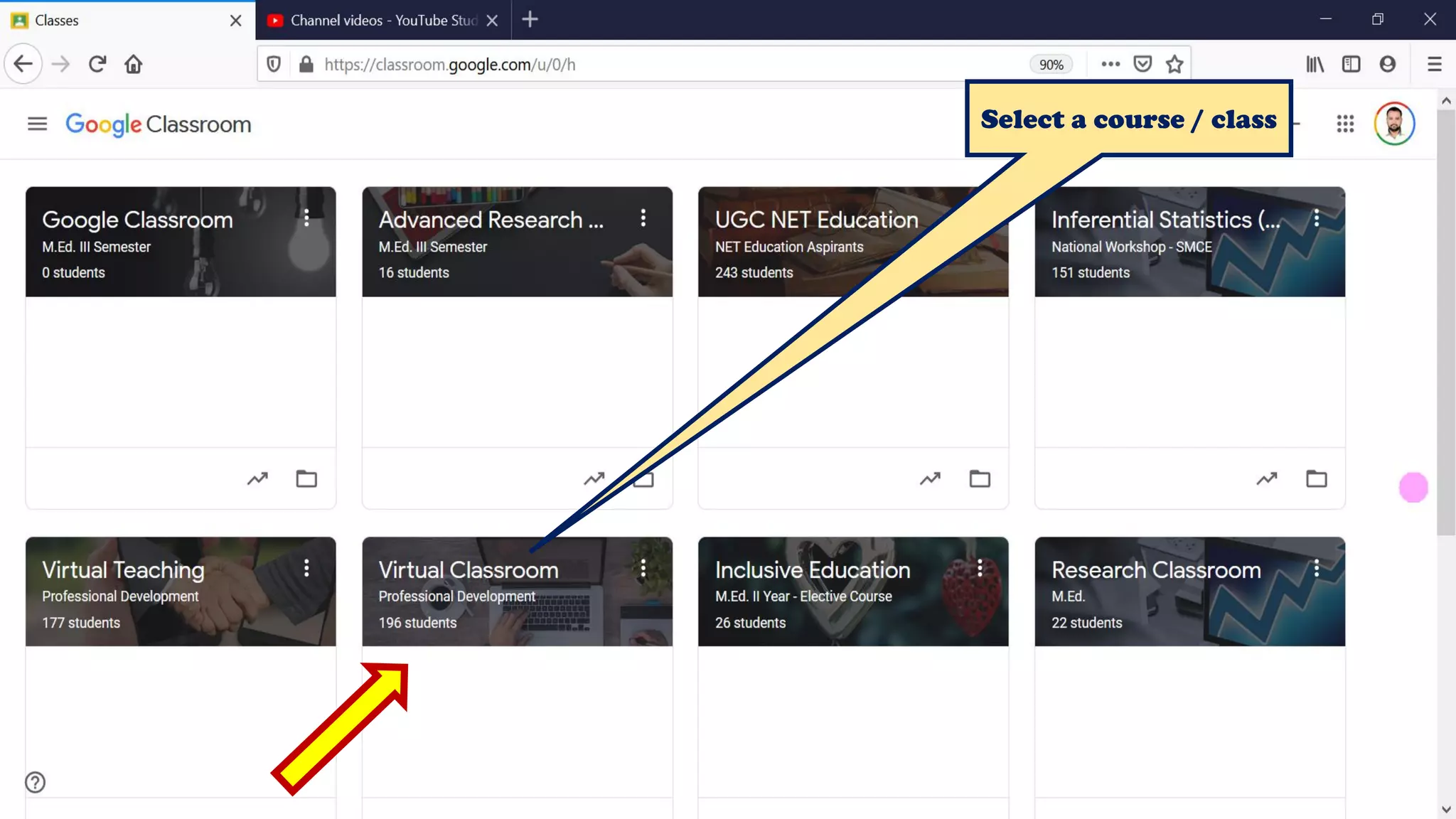The height and width of the screenshot is (819, 1456).
Task: Open options menu on Virtual Teaching card
Action: pyautogui.click(x=306, y=567)
